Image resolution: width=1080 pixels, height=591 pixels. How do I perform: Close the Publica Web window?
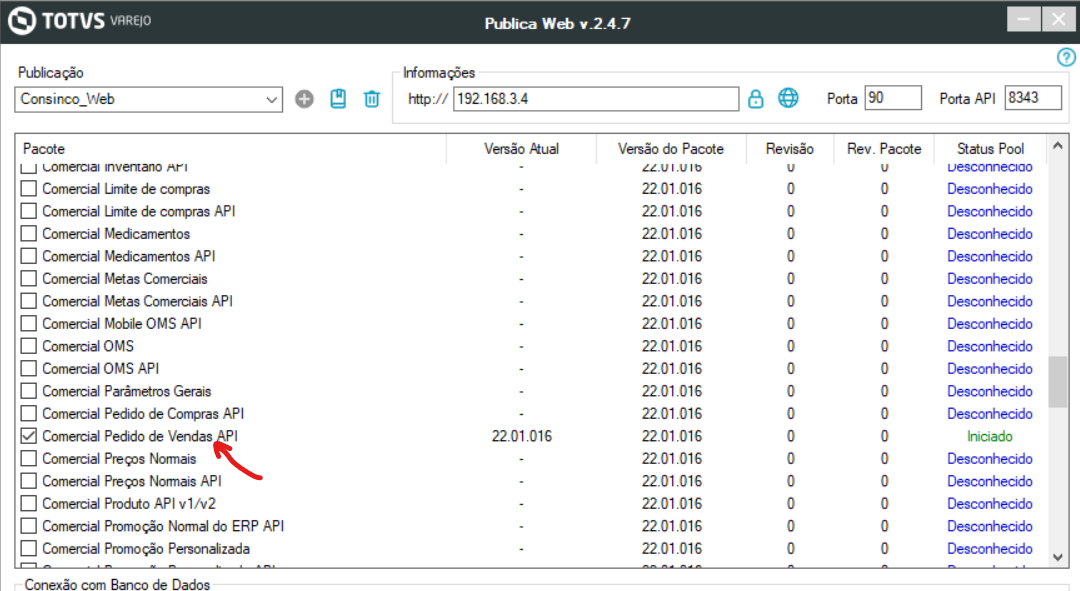(x=1059, y=19)
